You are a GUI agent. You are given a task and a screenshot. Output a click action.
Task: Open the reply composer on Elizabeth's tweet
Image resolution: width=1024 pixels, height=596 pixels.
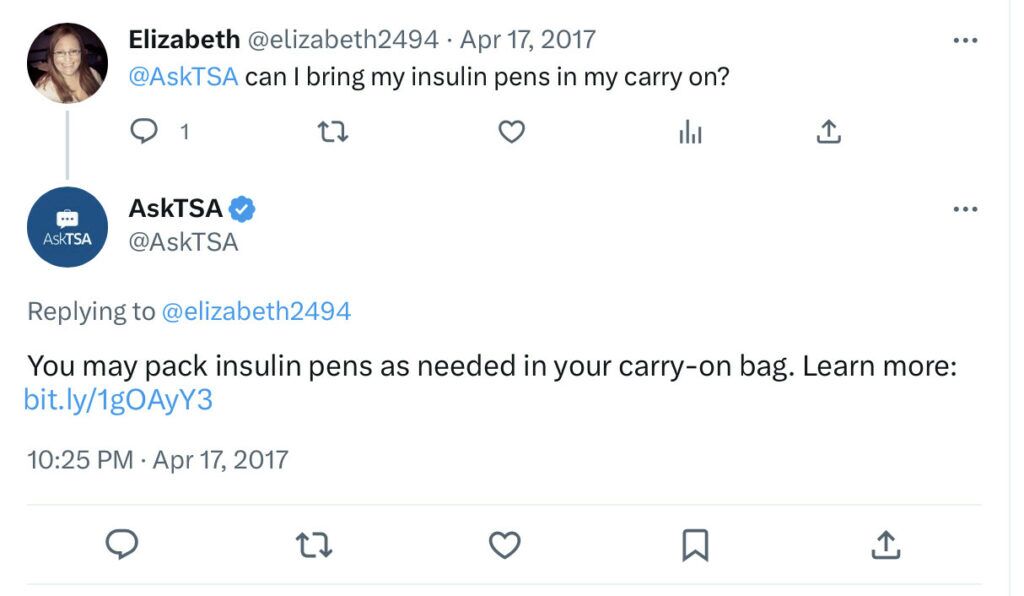pos(144,130)
